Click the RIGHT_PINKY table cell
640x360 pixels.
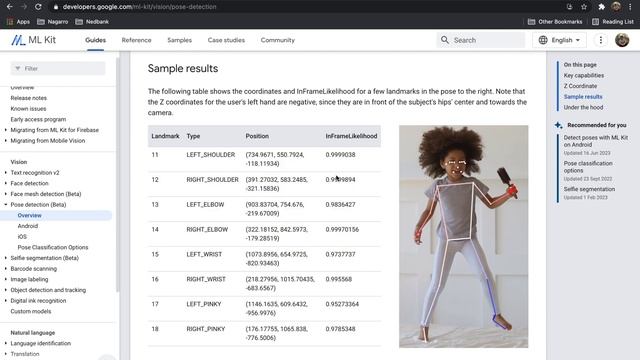206,329
